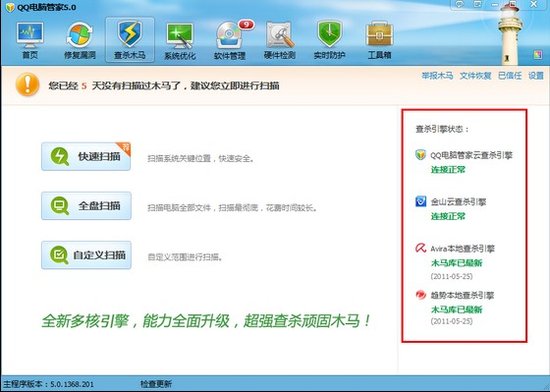This screenshot has height=392, width=550.
Task: Switch to the 修复漏洞 tab
Action: tap(80, 40)
